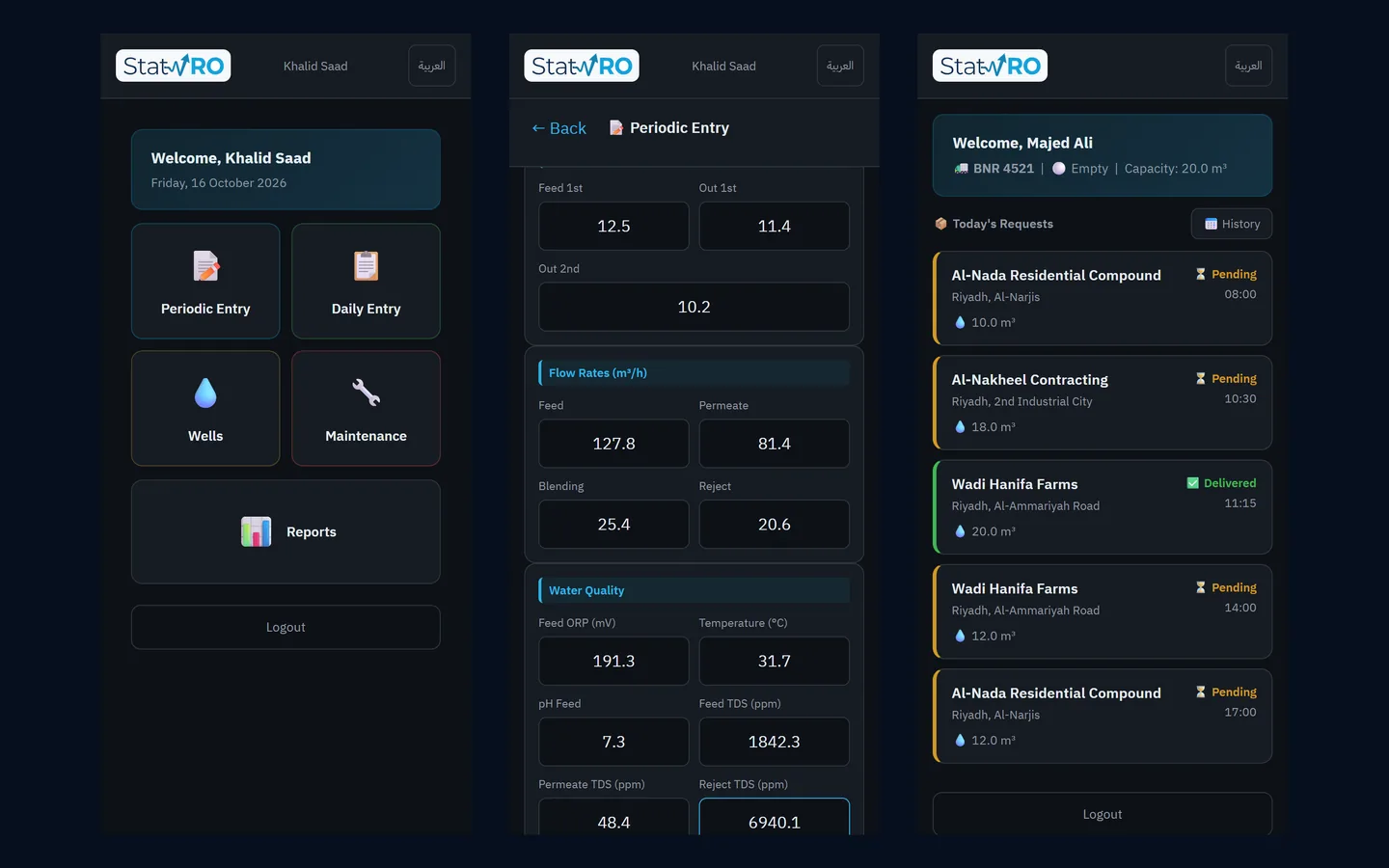Viewport: 1389px width, 868px height.
Task: Go Back from the Periodic Entry form
Action: point(558,128)
